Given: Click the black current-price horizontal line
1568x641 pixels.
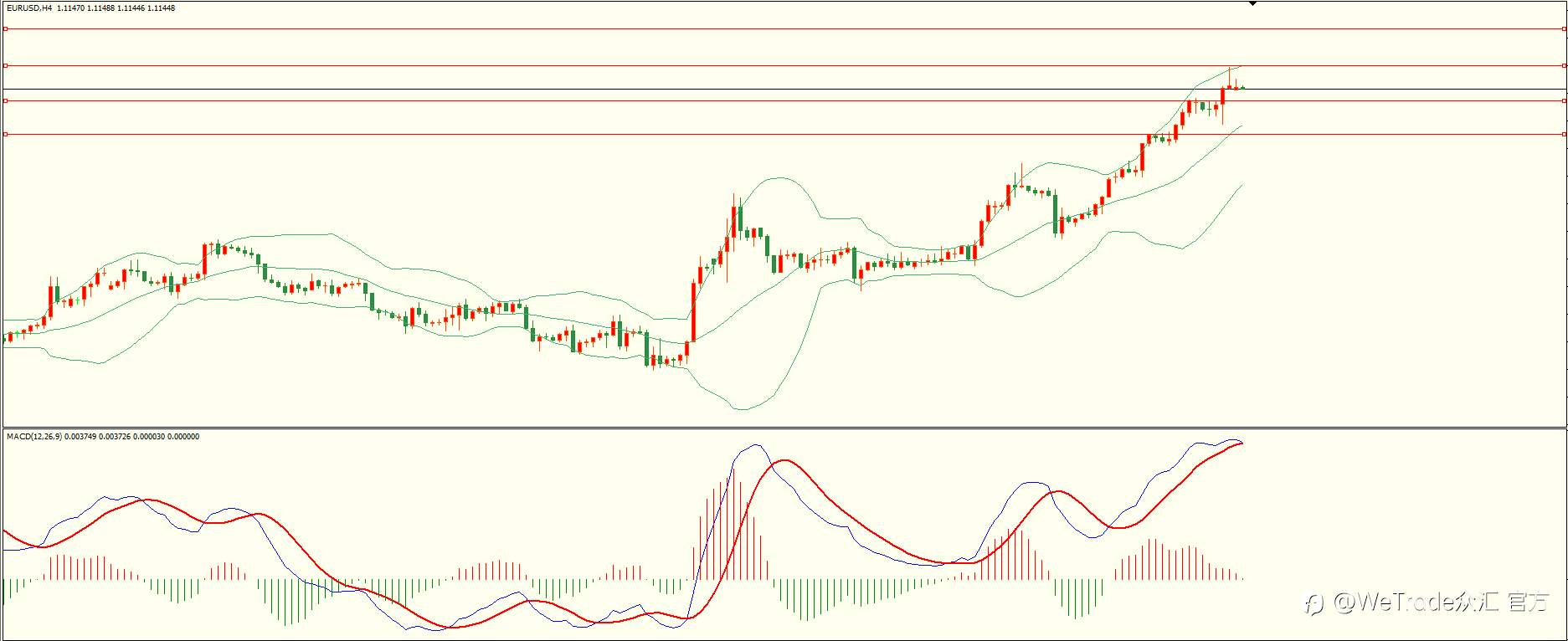Looking at the screenshot, I should (784, 89).
